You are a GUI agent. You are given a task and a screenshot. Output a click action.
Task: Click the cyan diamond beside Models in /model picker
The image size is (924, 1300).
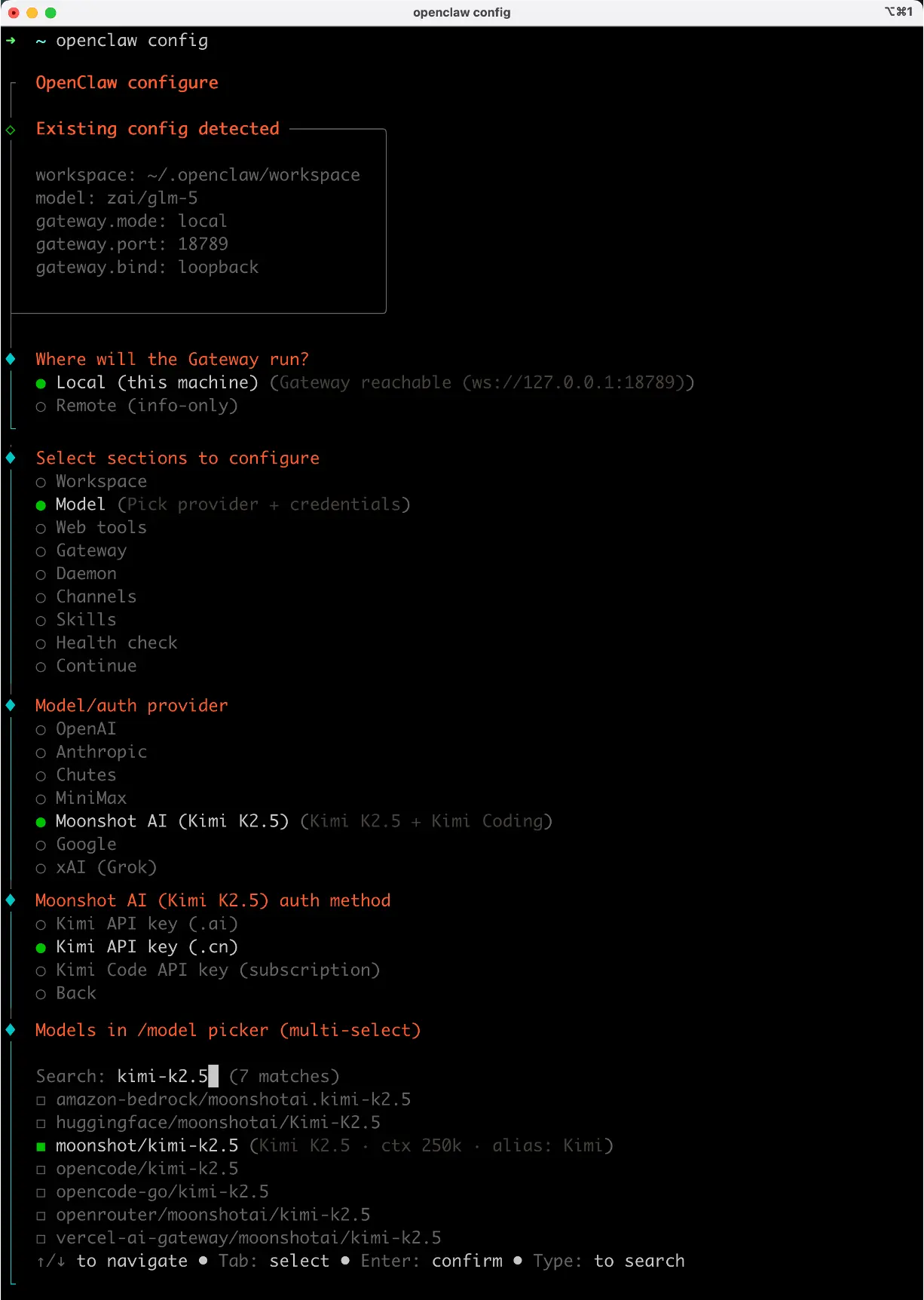11,1030
